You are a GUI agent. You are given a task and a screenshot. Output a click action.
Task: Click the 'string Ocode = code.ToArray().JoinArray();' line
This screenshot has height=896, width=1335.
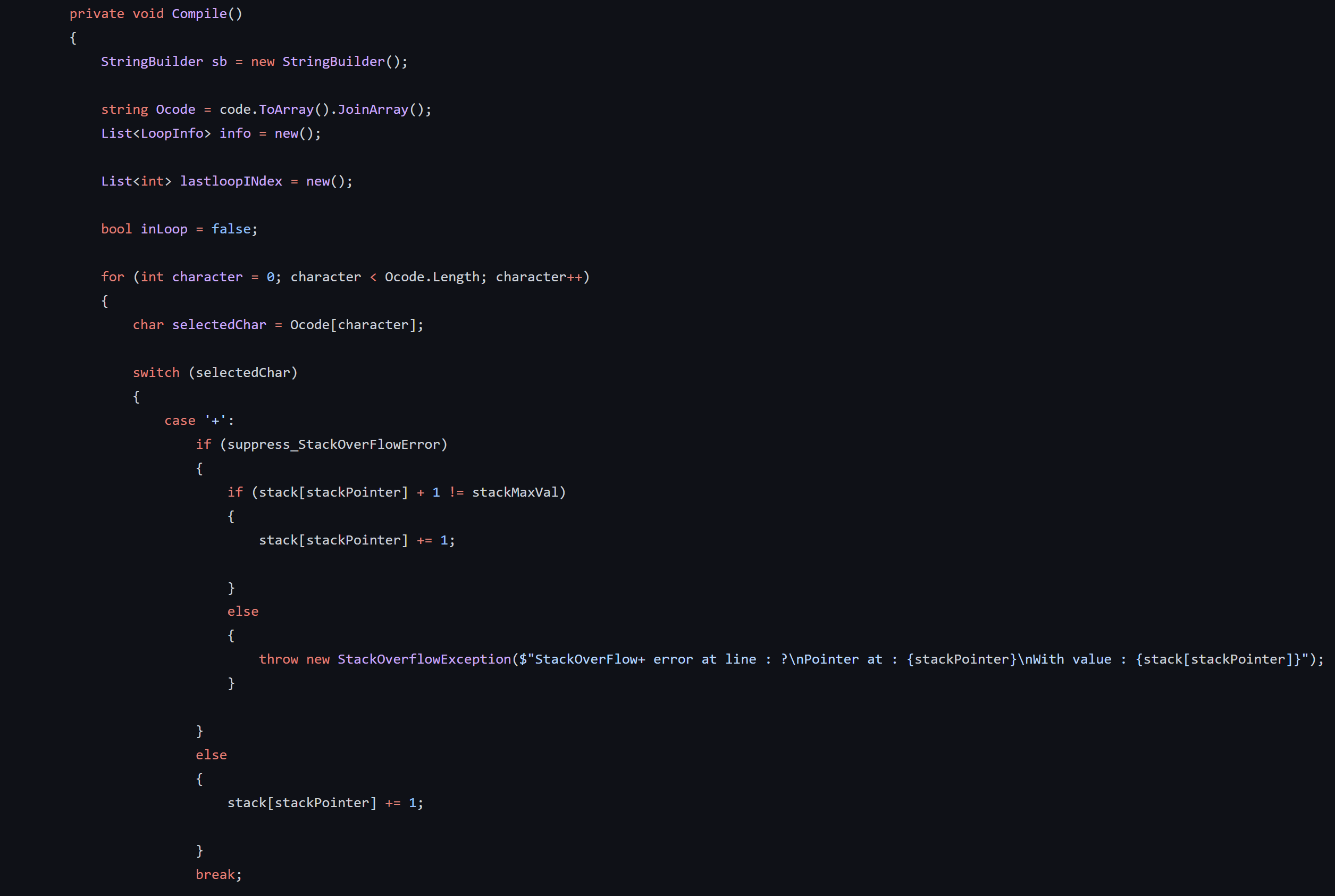(266, 109)
